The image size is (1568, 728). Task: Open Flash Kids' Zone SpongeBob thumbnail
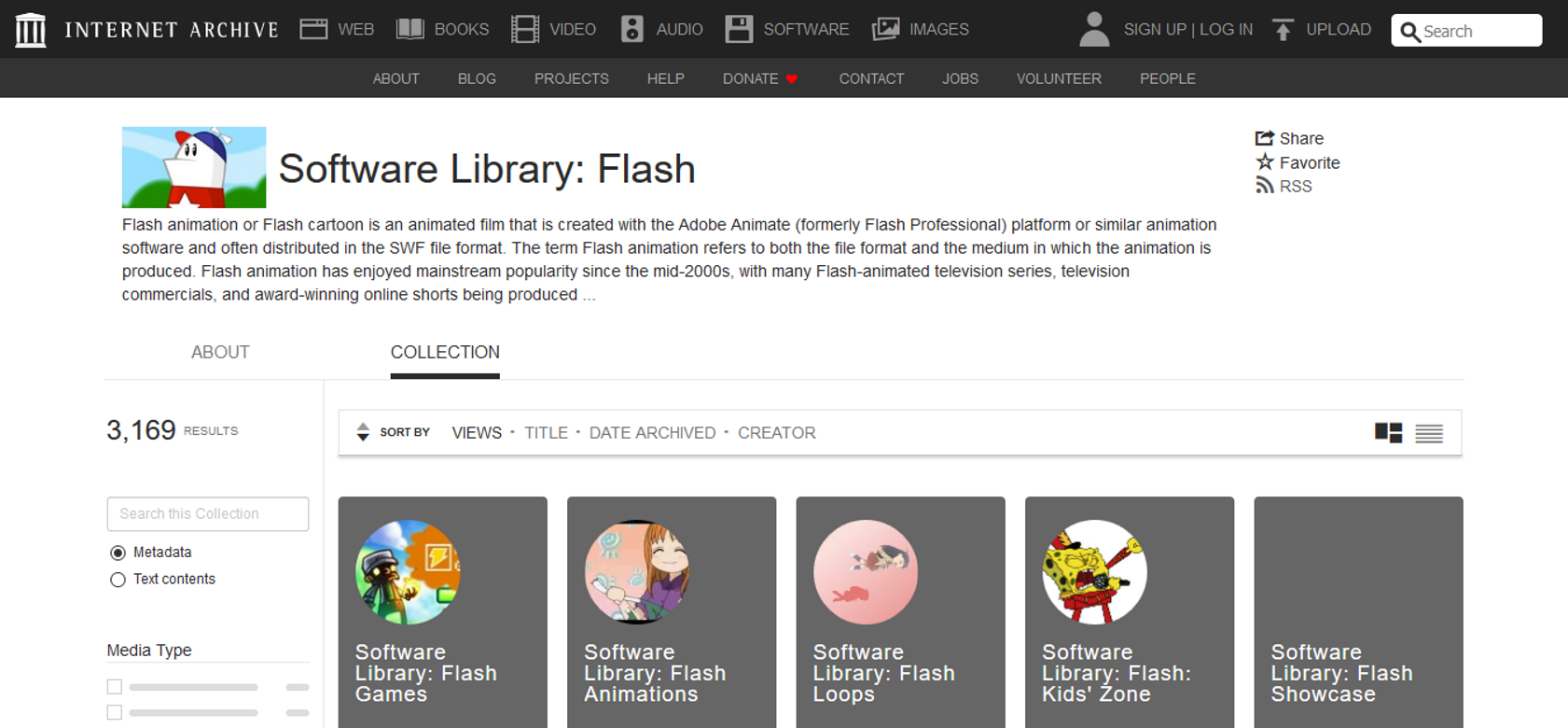1094,572
